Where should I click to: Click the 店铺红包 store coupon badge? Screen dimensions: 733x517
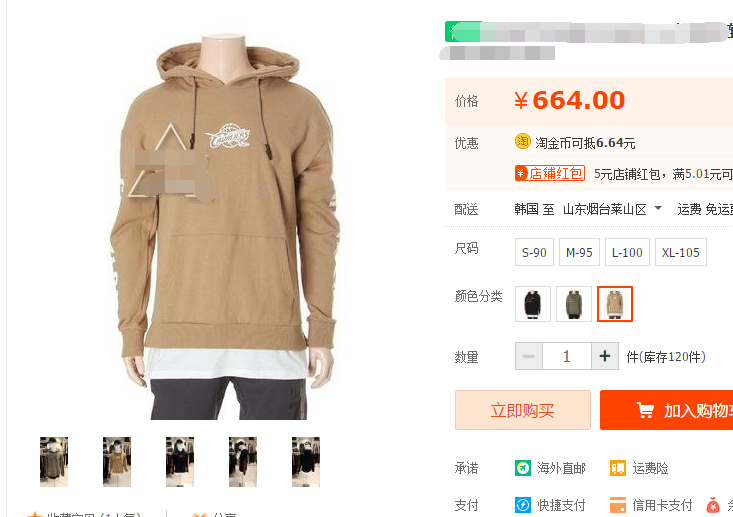click(x=550, y=173)
